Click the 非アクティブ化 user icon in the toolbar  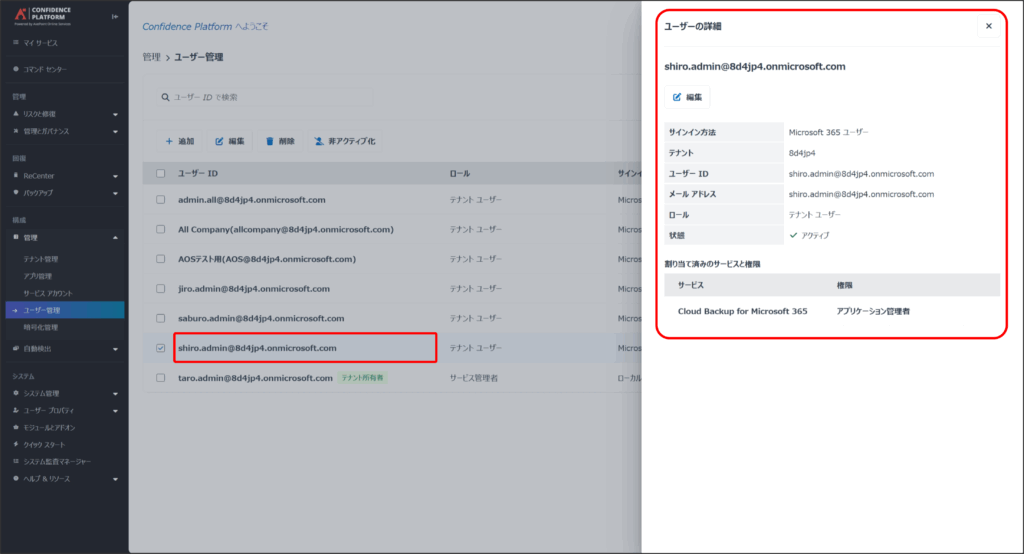tap(318, 142)
